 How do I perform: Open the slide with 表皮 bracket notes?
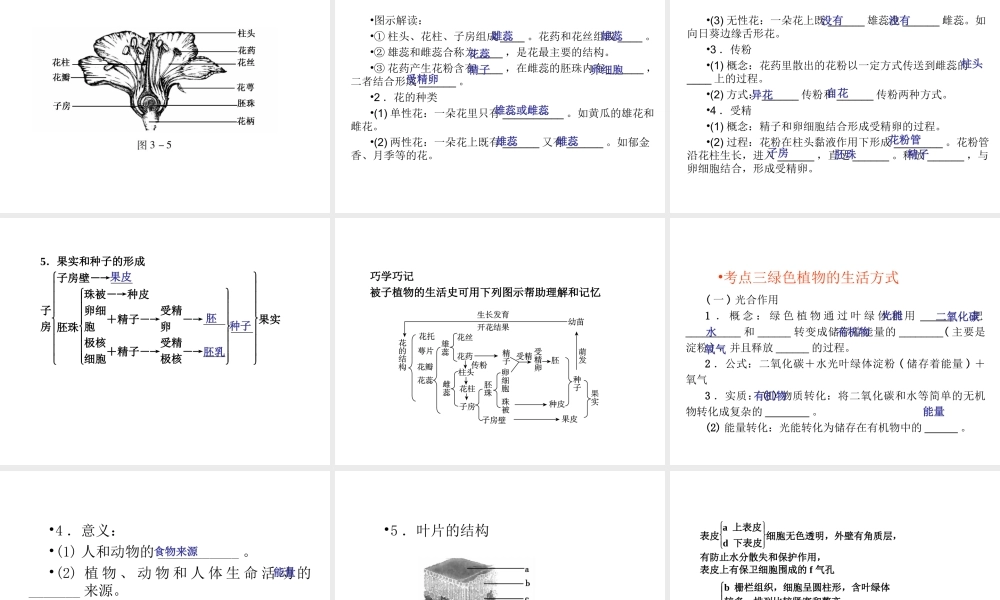point(835,536)
